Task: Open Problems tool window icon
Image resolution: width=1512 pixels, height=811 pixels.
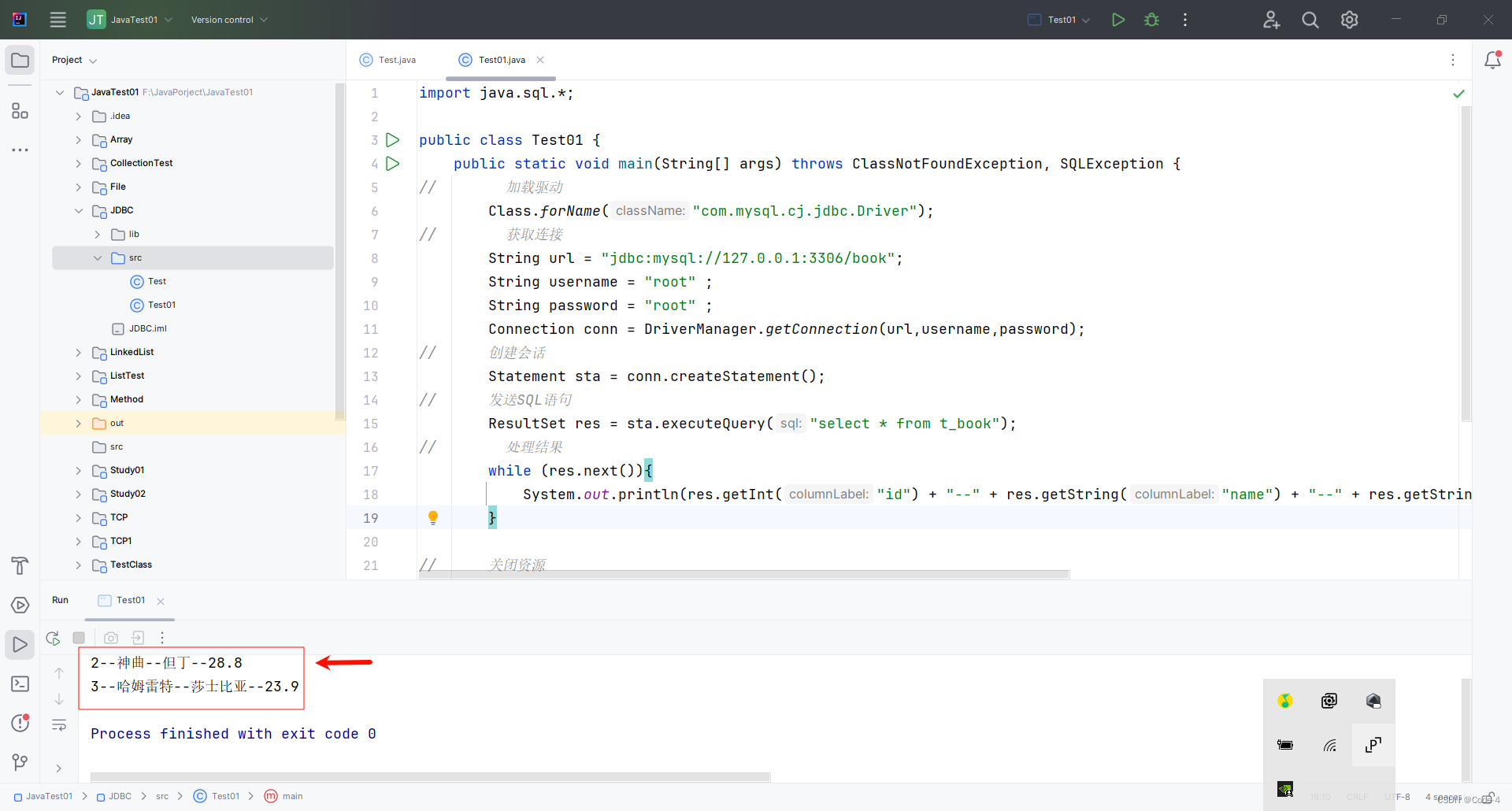Action: [x=20, y=723]
